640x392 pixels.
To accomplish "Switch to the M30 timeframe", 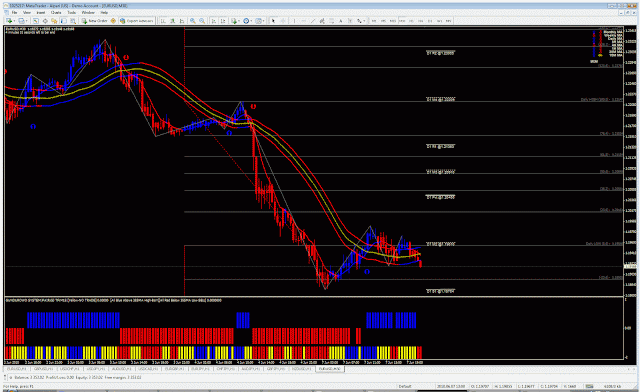I will (402, 21).
